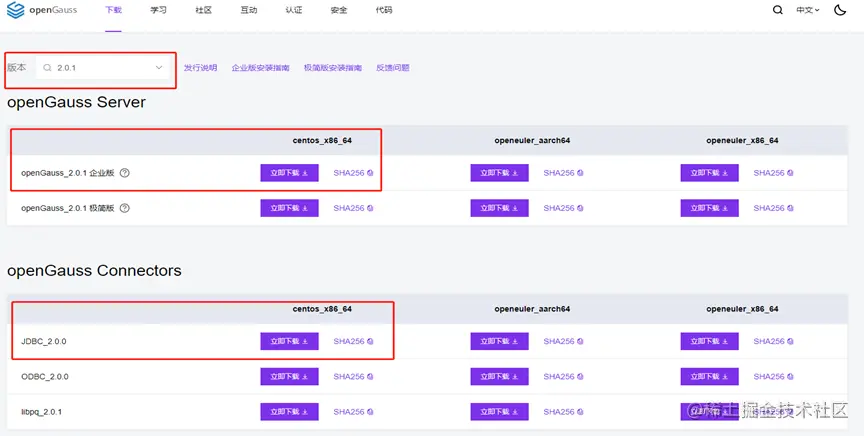Open the 企业版安装指南 link

pyautogui.click(x=260, y=68)
